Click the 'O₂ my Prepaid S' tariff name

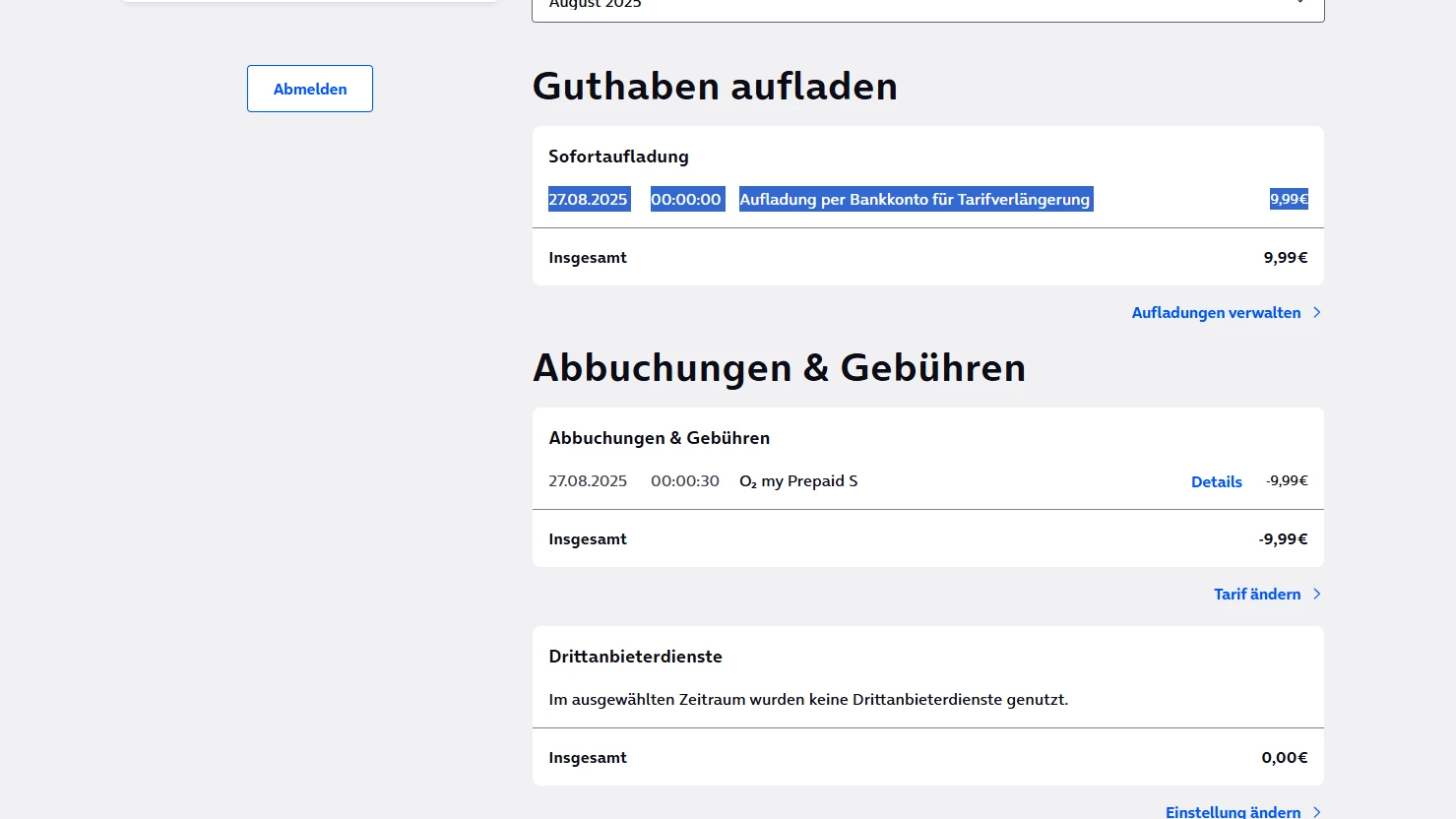[x=798, y=481]
